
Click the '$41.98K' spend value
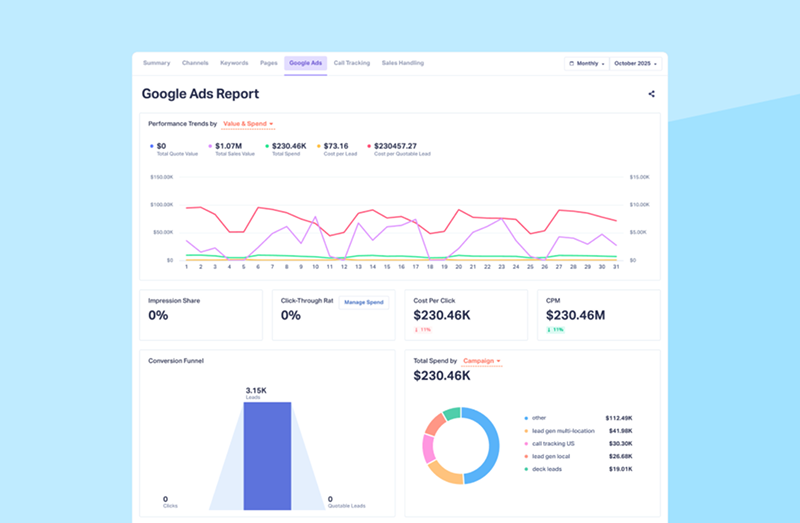click(x=620, y=431)
